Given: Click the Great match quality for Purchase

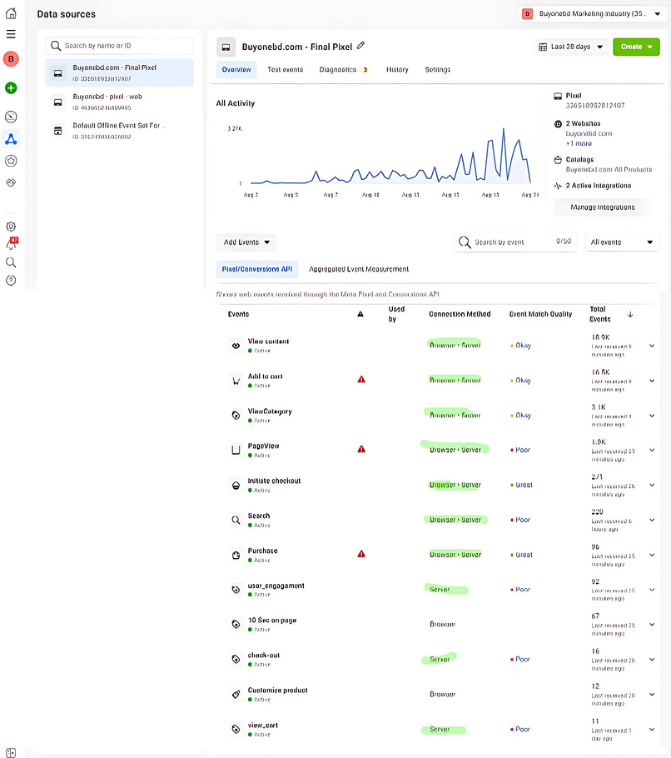Looking at the screenshot, I should [x=522, y=555].
